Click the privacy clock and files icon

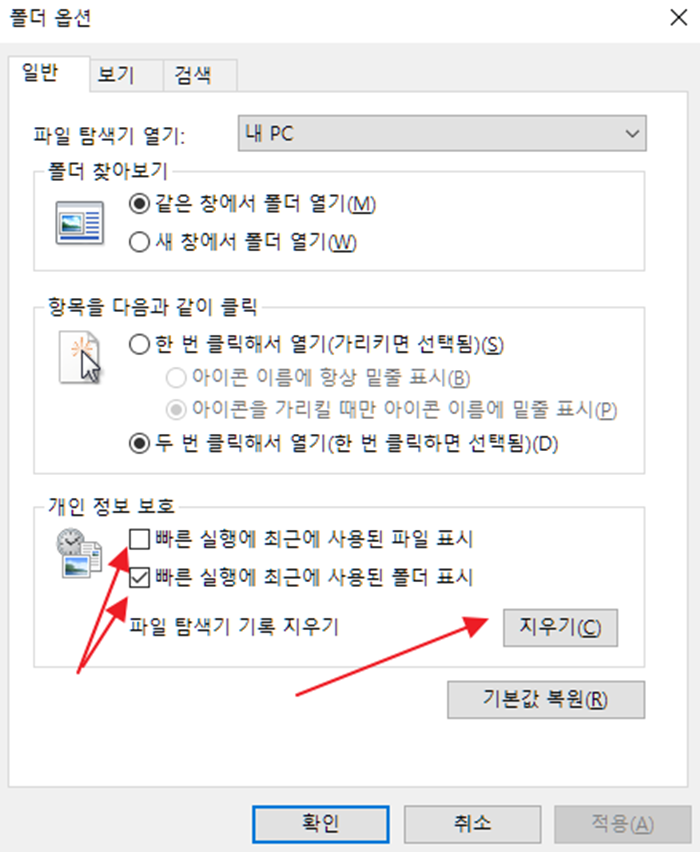pos(79,553)
